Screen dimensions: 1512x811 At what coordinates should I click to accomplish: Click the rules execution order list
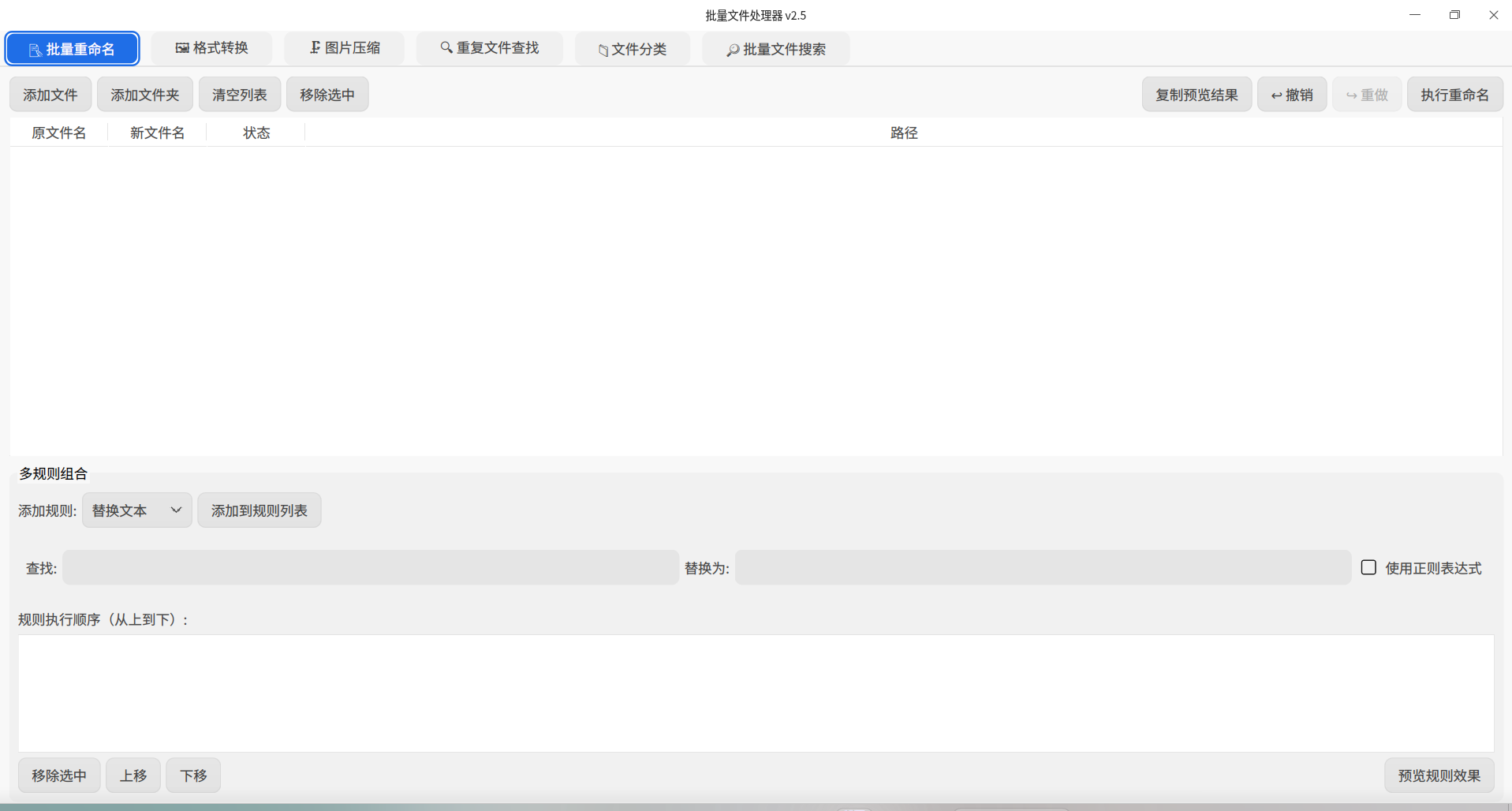756,693
